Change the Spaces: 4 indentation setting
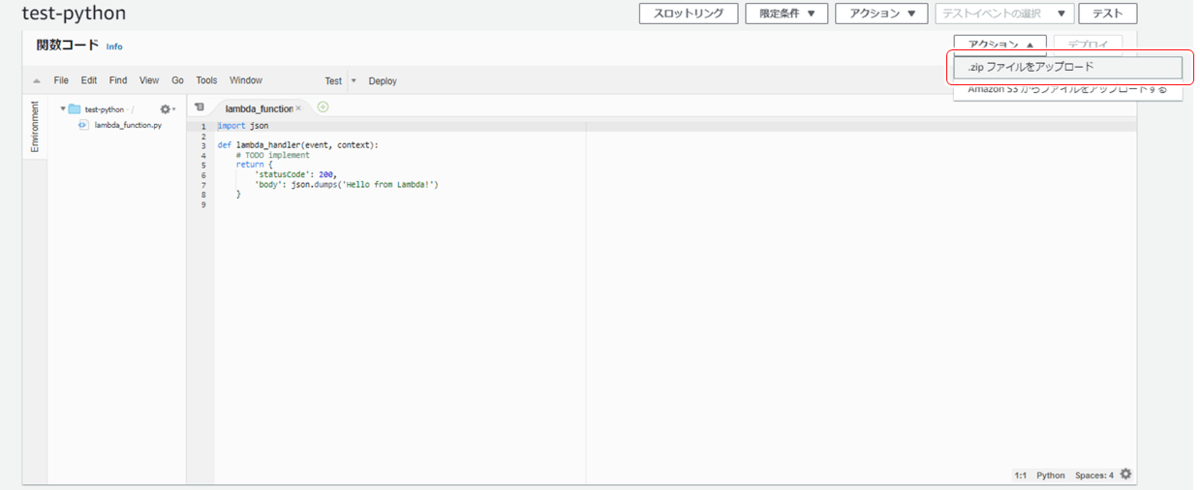 click(1094, 475)
